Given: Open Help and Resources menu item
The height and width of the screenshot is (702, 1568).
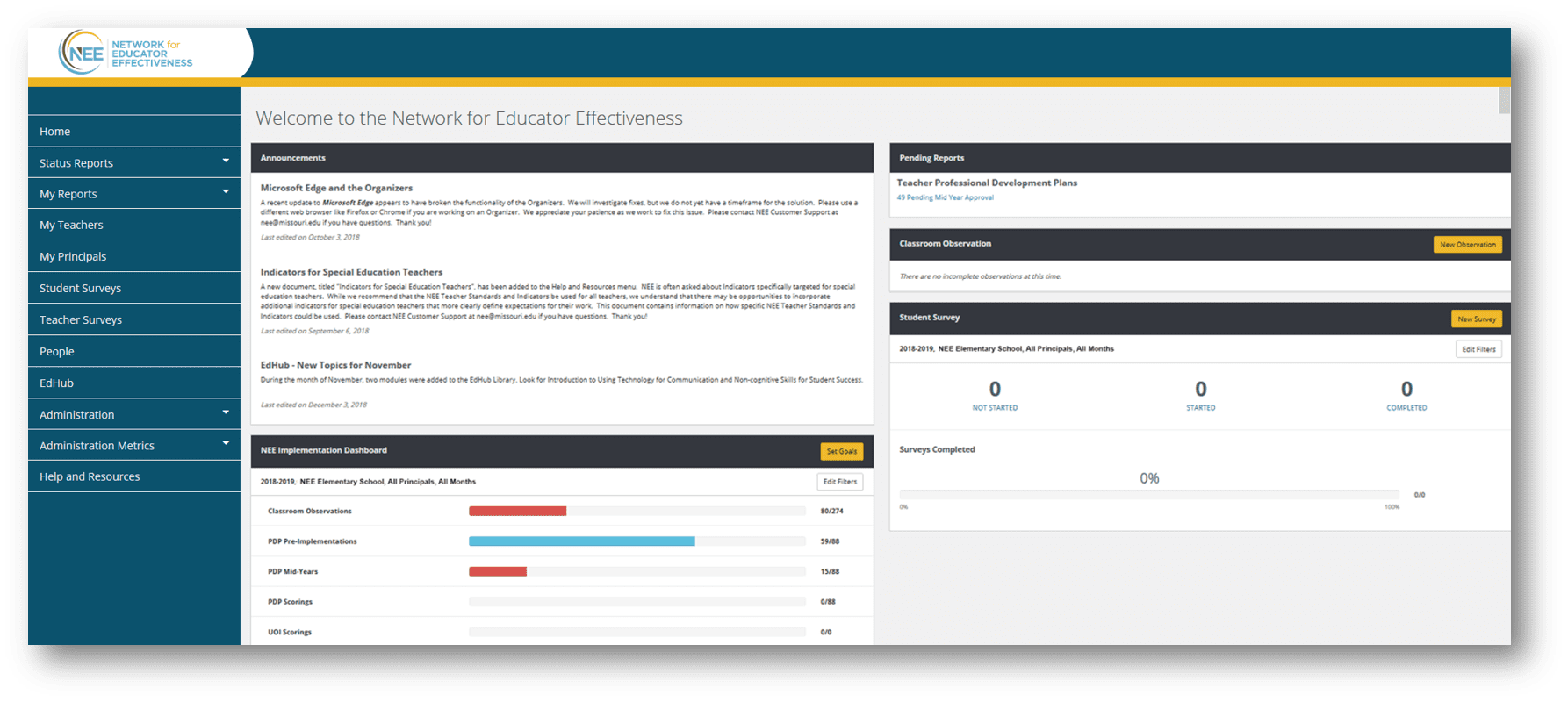Looking at the screenshot, I should (90, 477).
